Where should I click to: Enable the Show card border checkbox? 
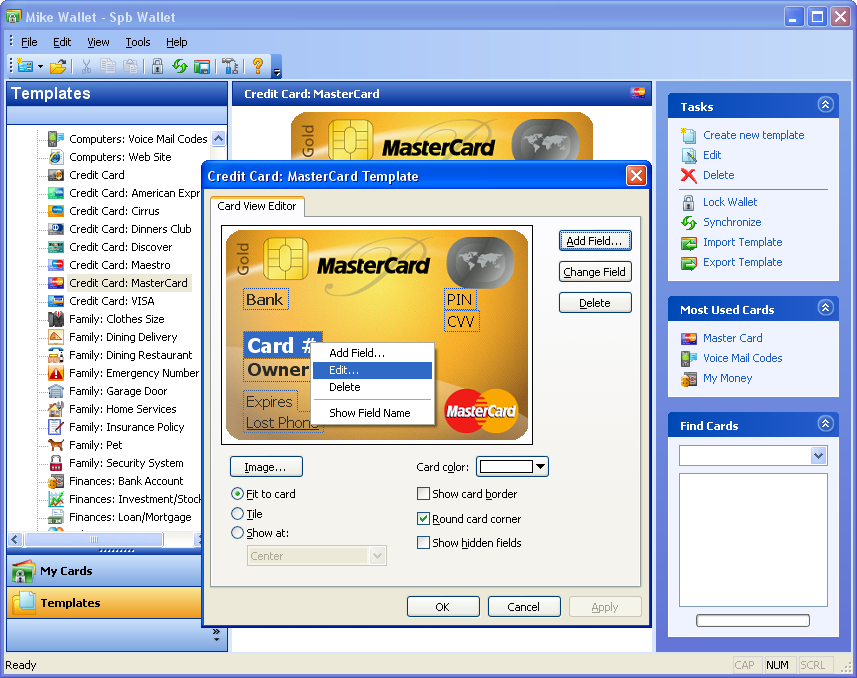click(423, 494)
